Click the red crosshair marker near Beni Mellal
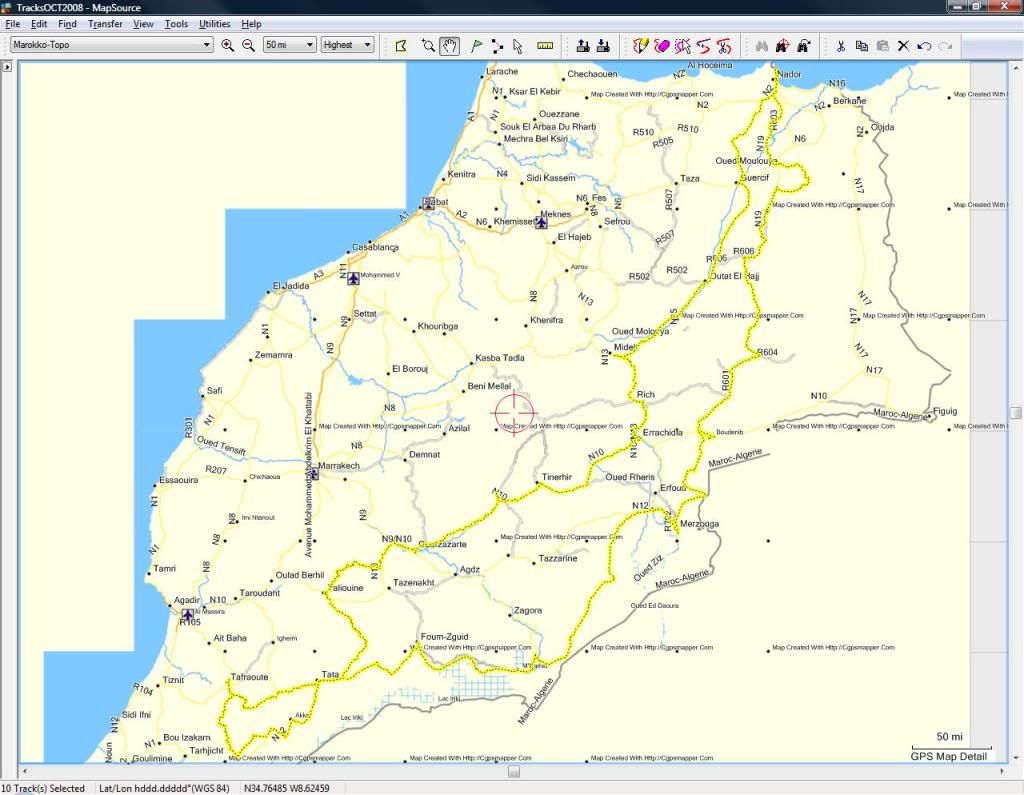Viewport: 1024px width, 795px height. [x=515, y=413]
